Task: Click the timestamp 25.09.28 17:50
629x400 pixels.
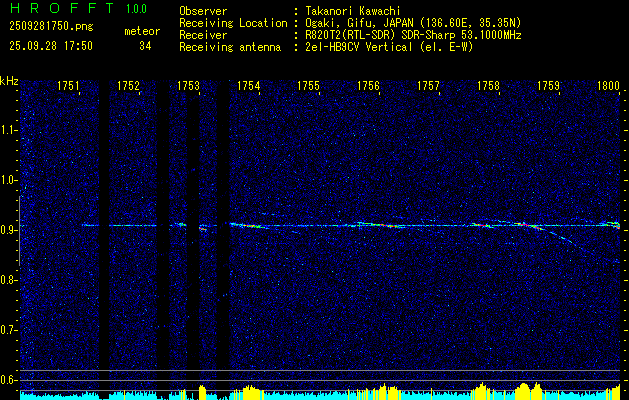Action: 51,46
